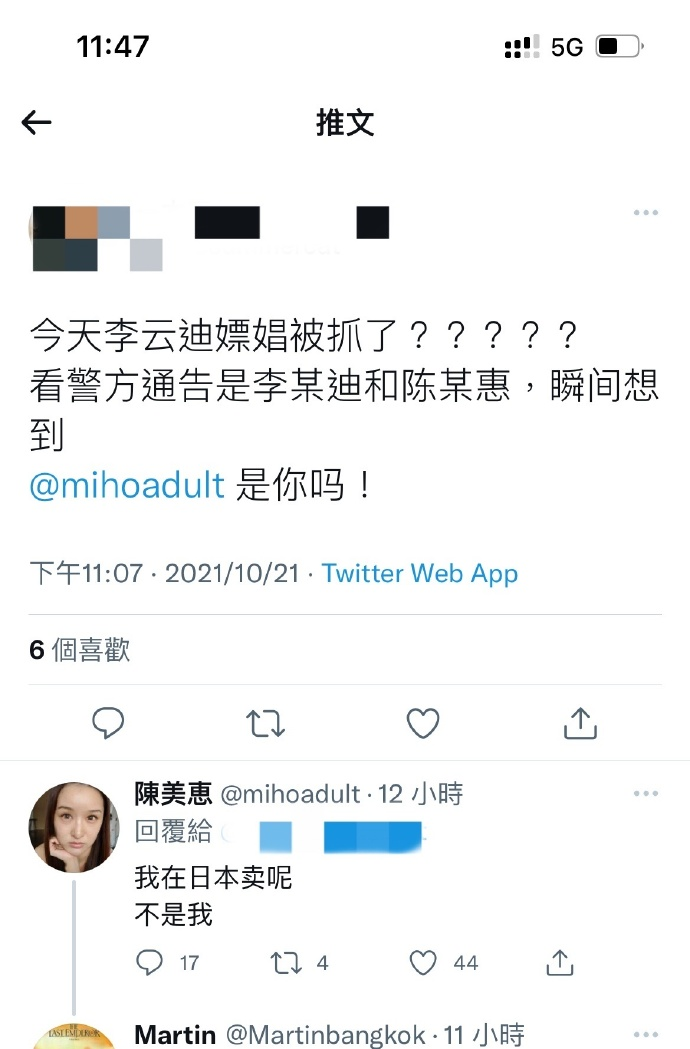Go back with the left arrow
690x1049 pixels.
point(36,122)
